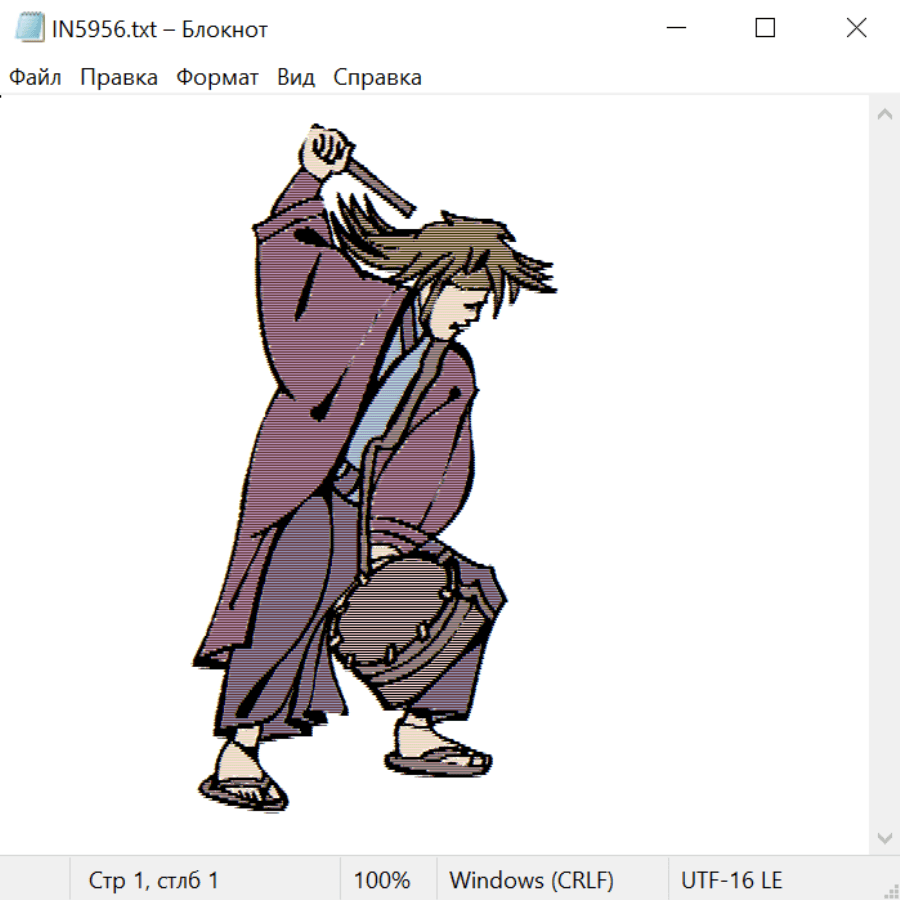Image resolution: width=900 pixels, height=900 pixels.
Task: Open the Справка help menu
Action: coord(377,78)
